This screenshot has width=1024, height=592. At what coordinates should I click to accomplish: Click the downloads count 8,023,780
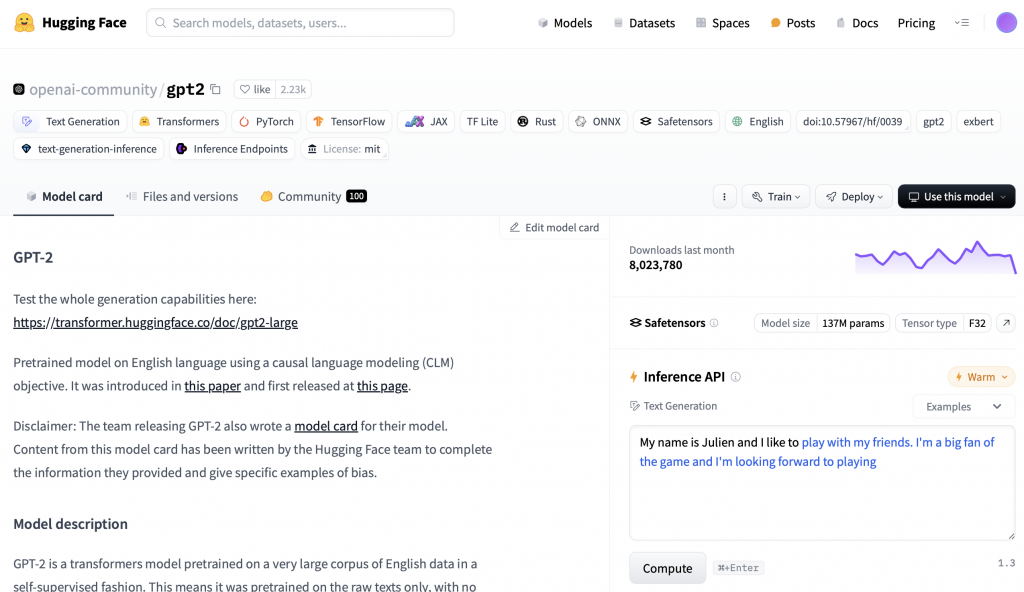(x=656, y=265)
